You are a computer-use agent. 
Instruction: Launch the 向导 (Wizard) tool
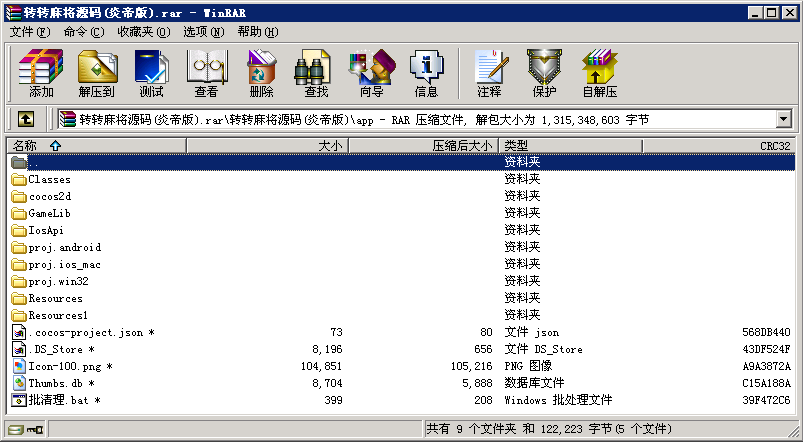pos(371,73)
